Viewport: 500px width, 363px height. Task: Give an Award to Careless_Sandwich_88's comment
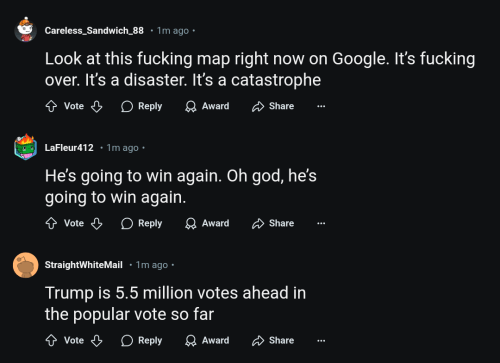[207, 106]
